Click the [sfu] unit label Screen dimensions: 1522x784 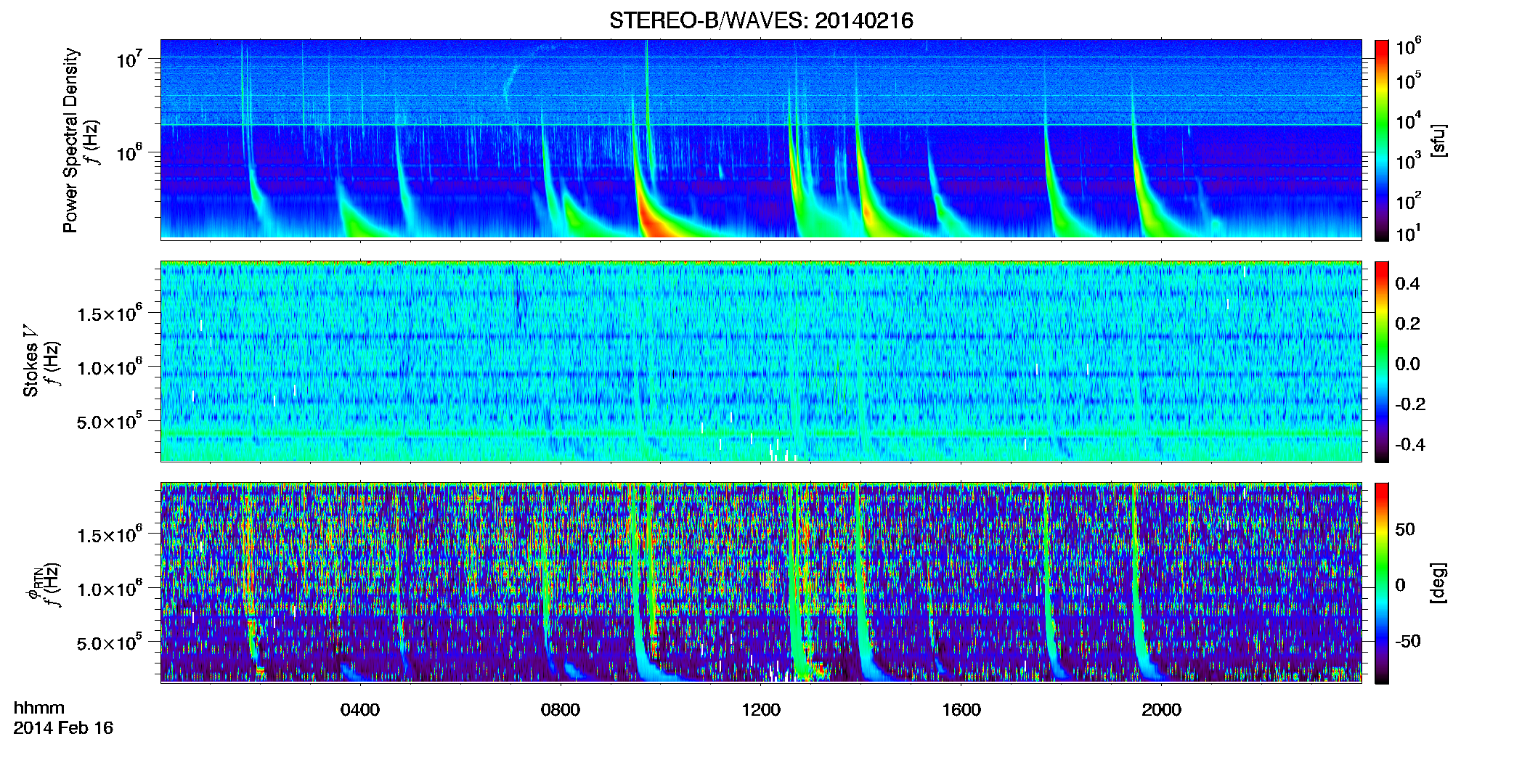(x=1438, y=140)
